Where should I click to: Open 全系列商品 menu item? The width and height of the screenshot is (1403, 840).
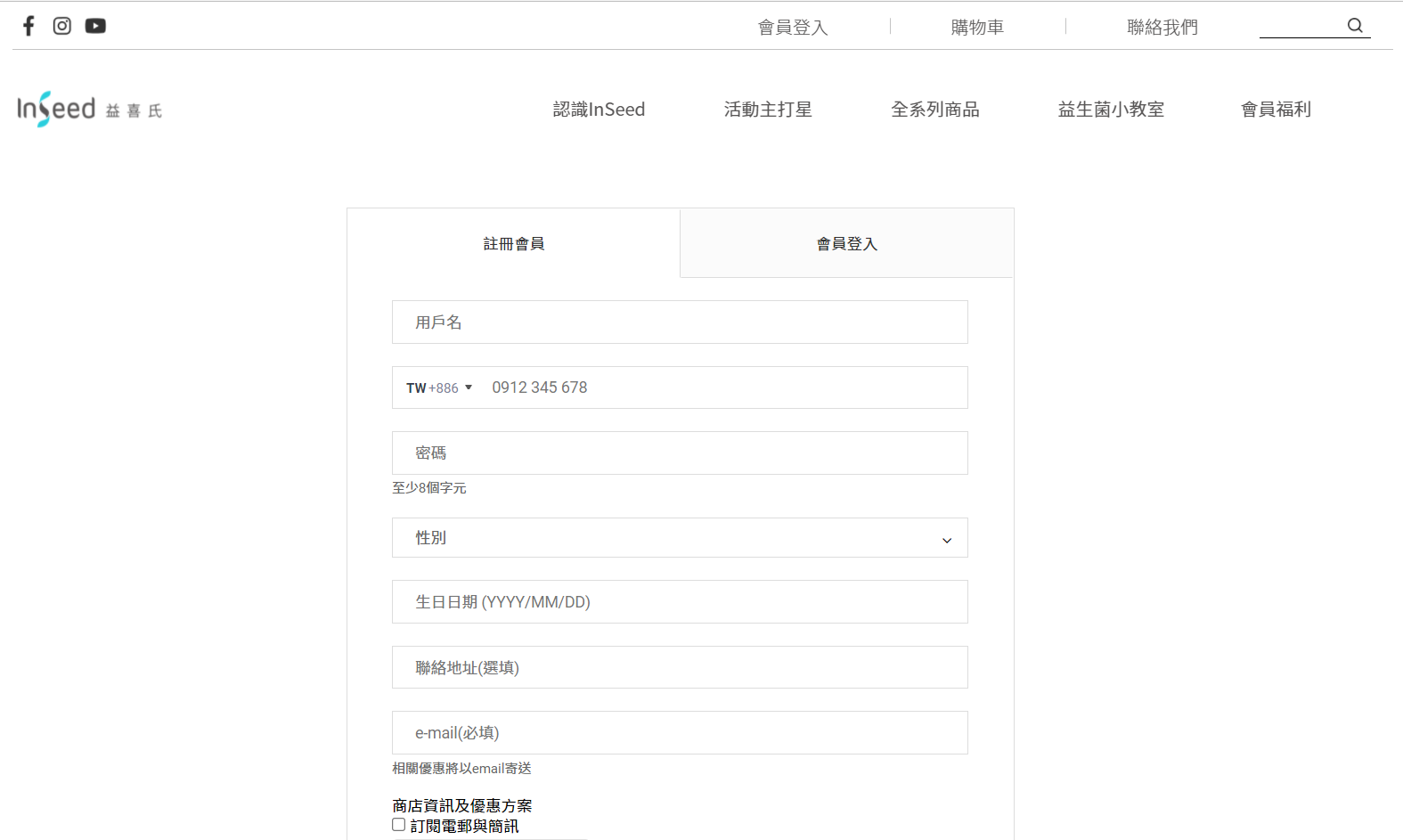(x=934, y=110)
